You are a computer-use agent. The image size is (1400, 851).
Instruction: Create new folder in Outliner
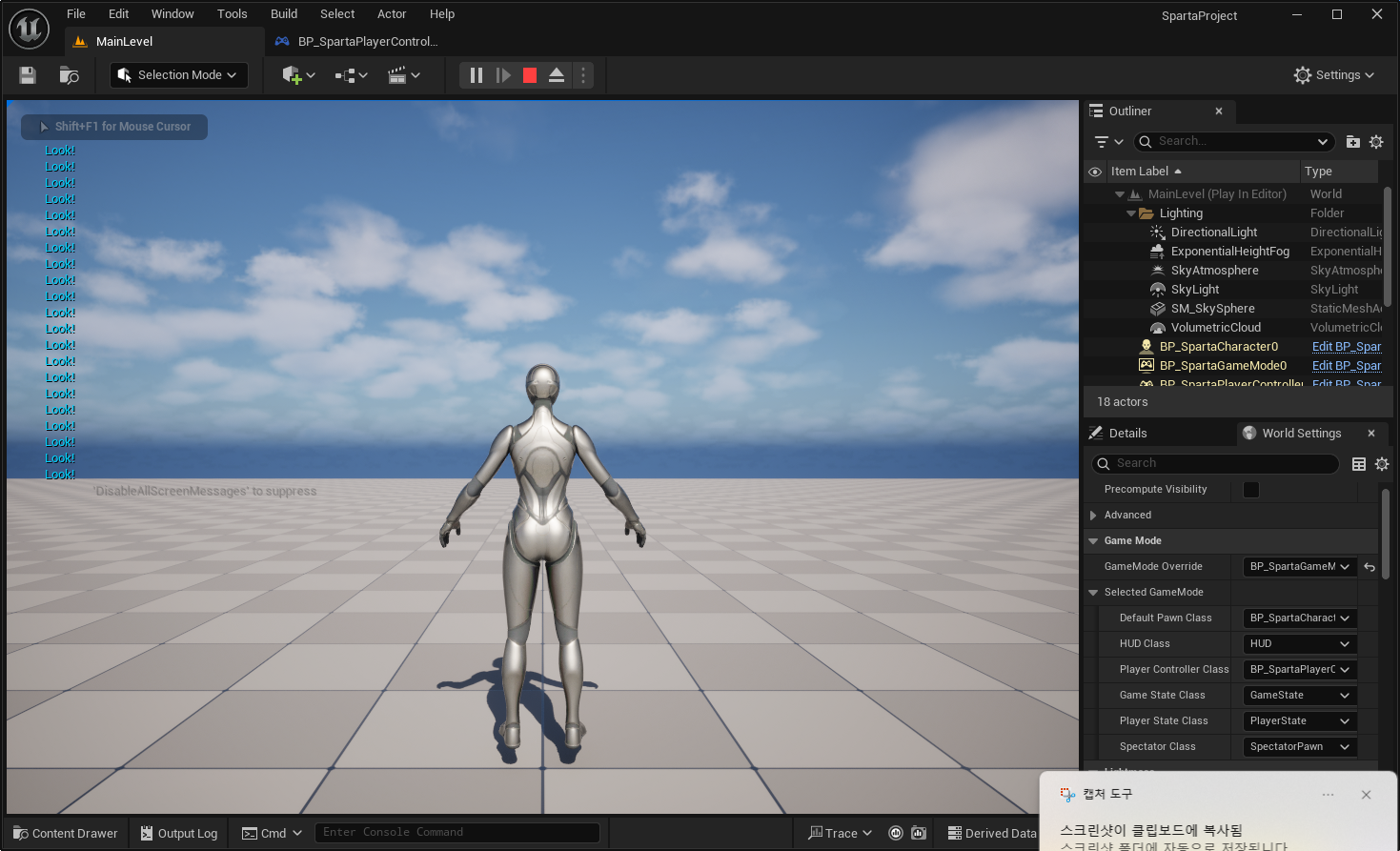coord(1353,142)
